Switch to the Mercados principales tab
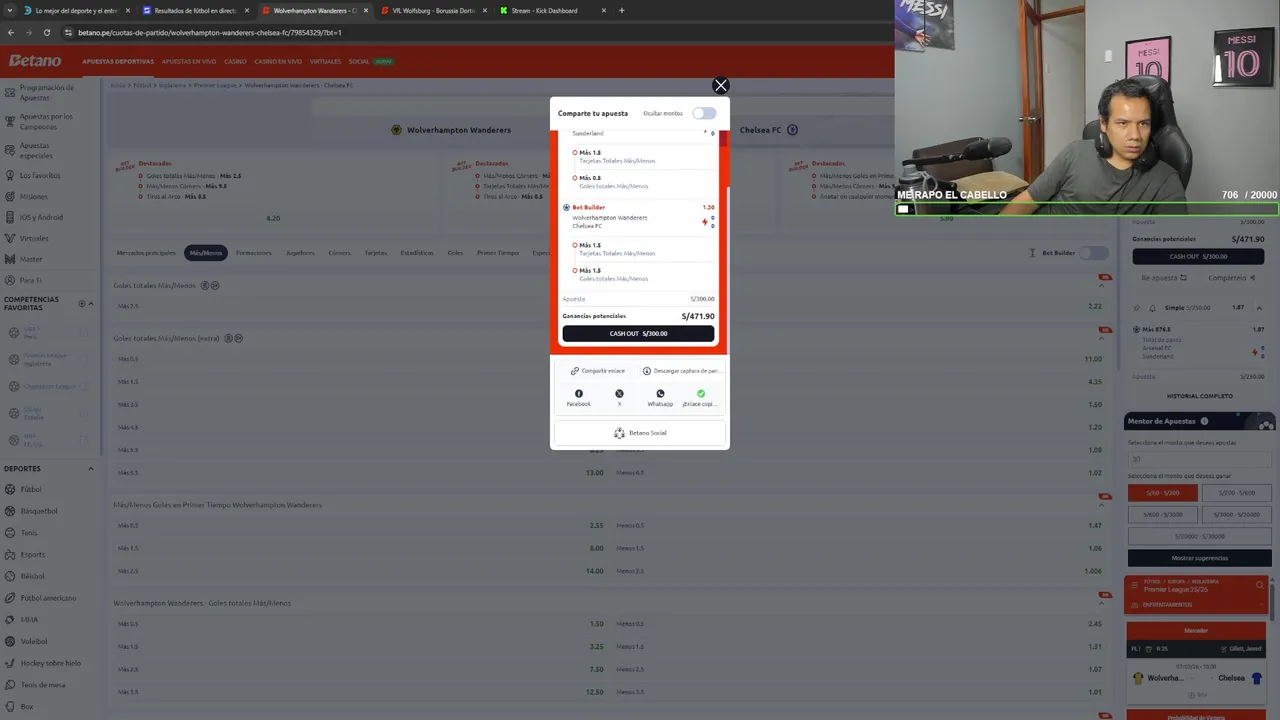 (146, 253)
